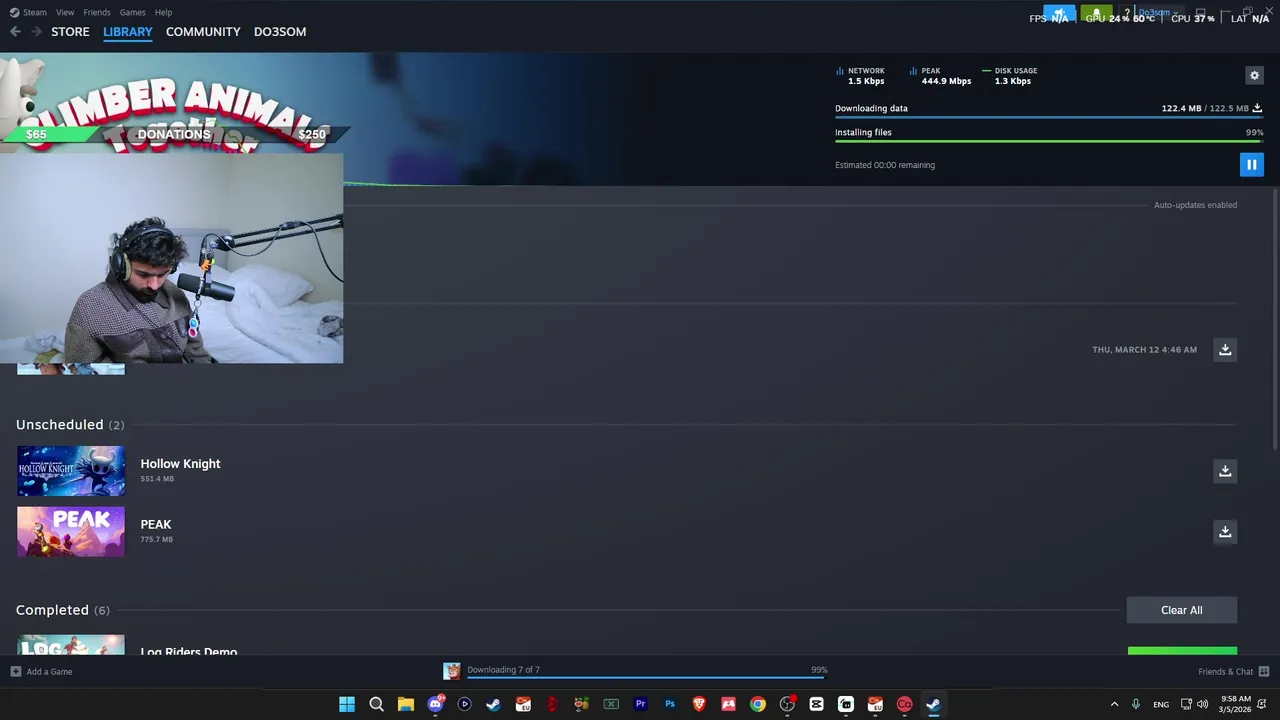1280x720 pixels.
Task: Click the Auto-updates enabled label
Action: point(1195,205)
